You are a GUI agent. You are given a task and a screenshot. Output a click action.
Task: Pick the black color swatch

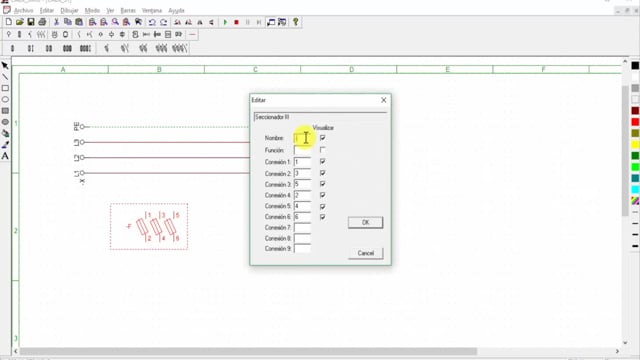[x=635, y=65]
